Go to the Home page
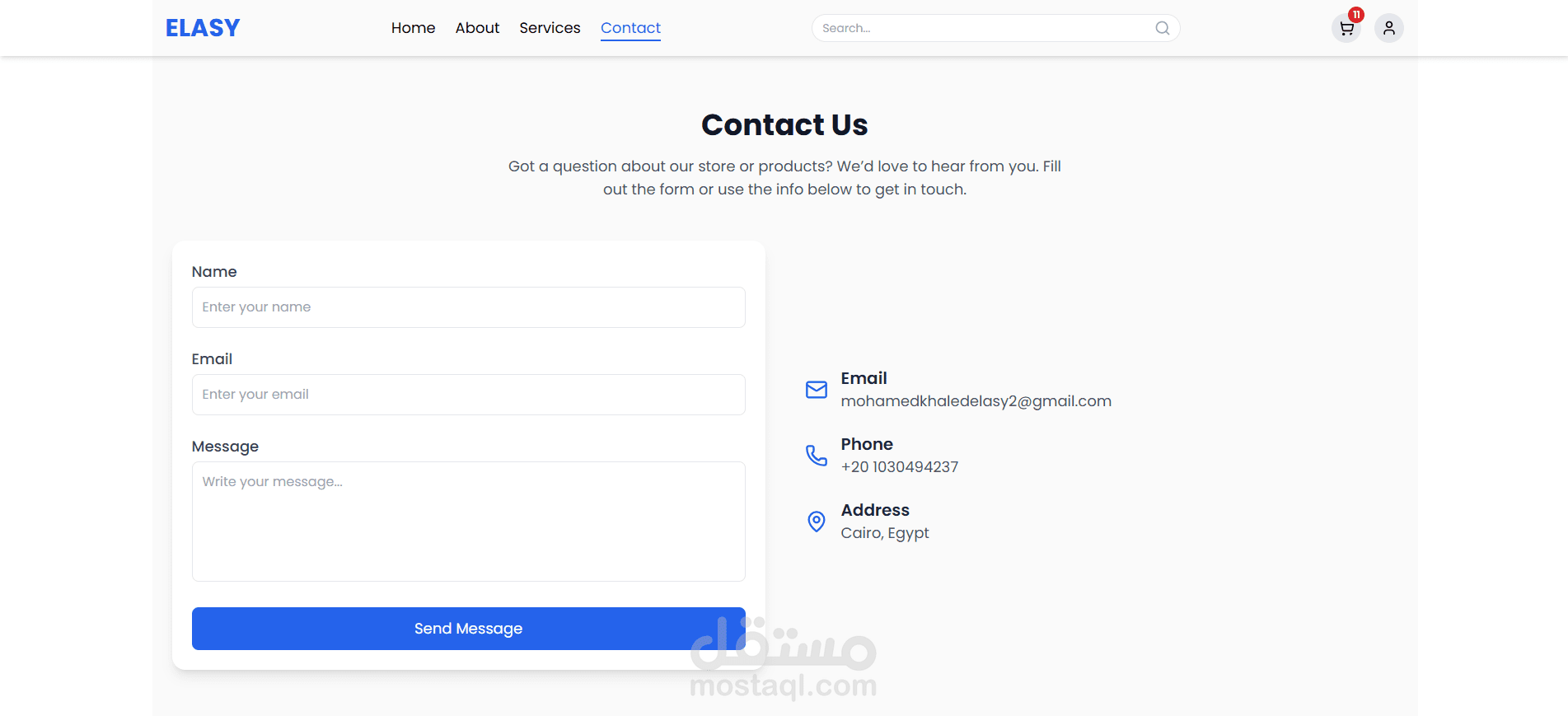 point(413,28)
